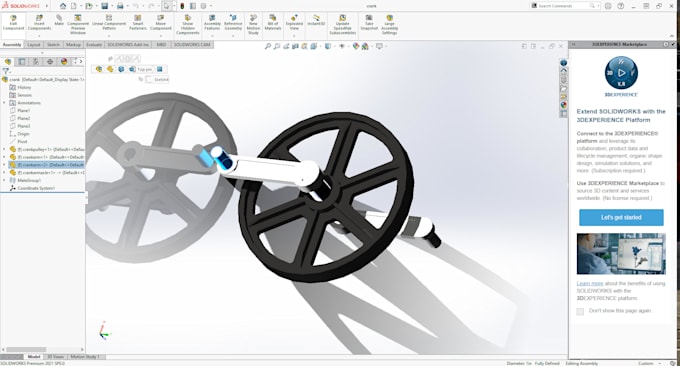Expand the MateGroup1 node
Image resolution: width=680 pixels, height=366 pixels.
(x=4, y=180)
